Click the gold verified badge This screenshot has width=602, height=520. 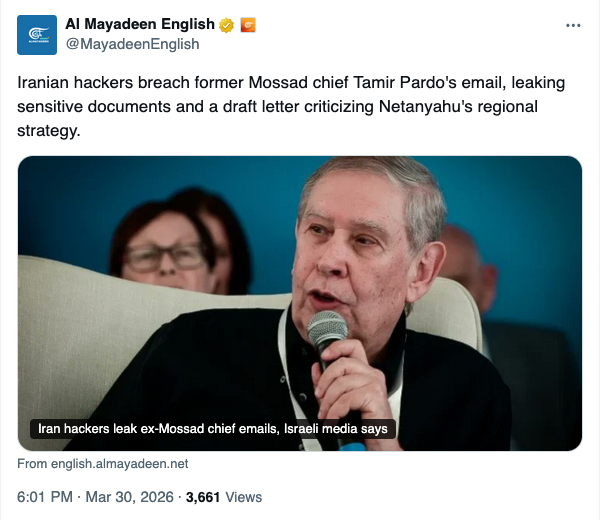[227, 25]
